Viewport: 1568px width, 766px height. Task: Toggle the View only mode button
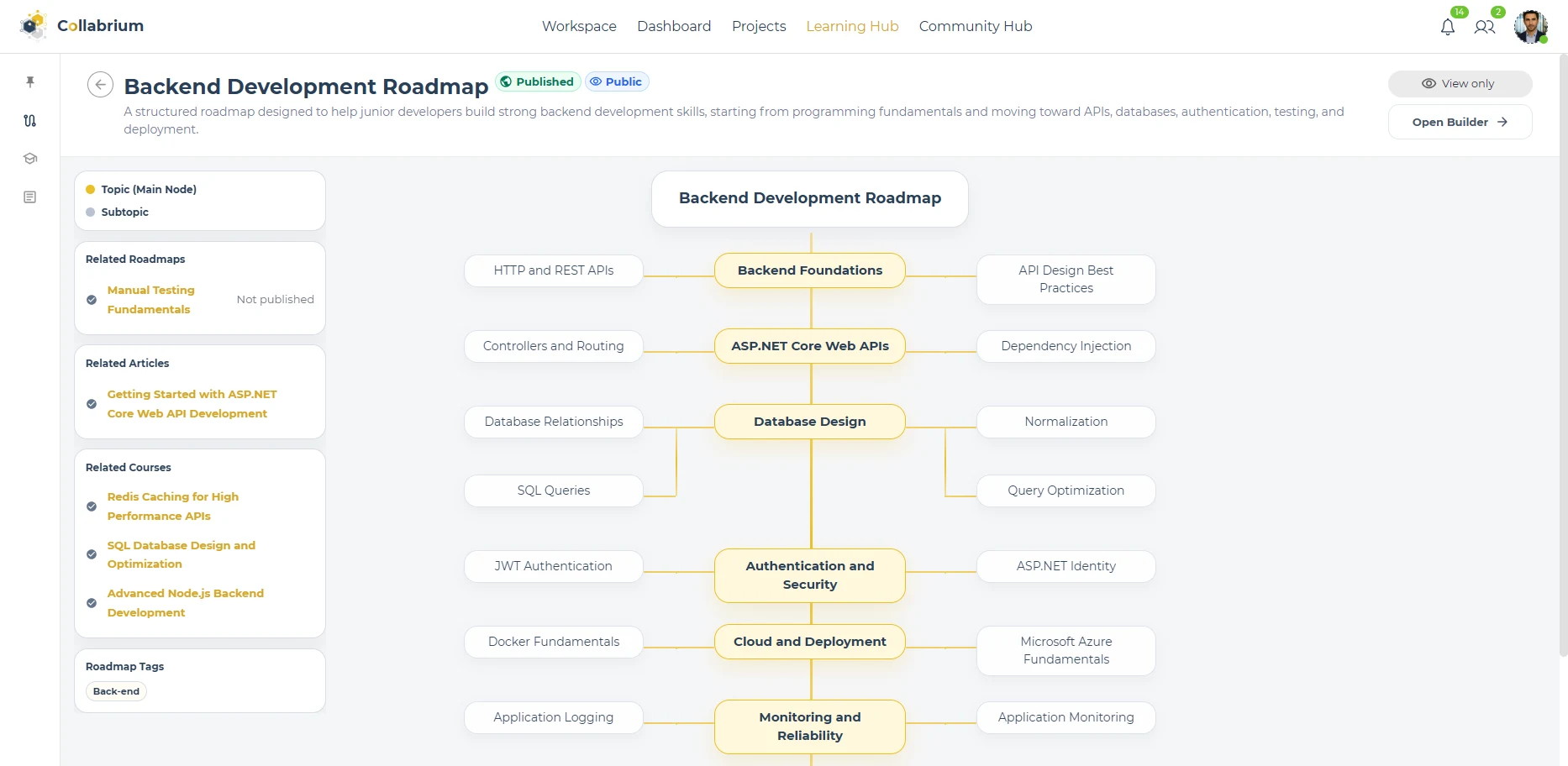(x=1460, y=84)
